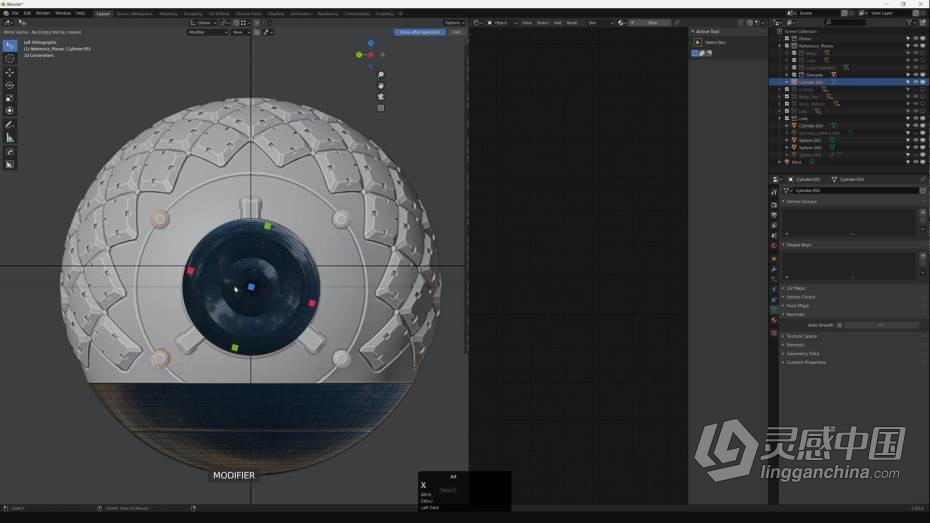This screenshot has width=930, height=523.
Task: Click the Exit button beside Close after operation
Action: [457, 32]
